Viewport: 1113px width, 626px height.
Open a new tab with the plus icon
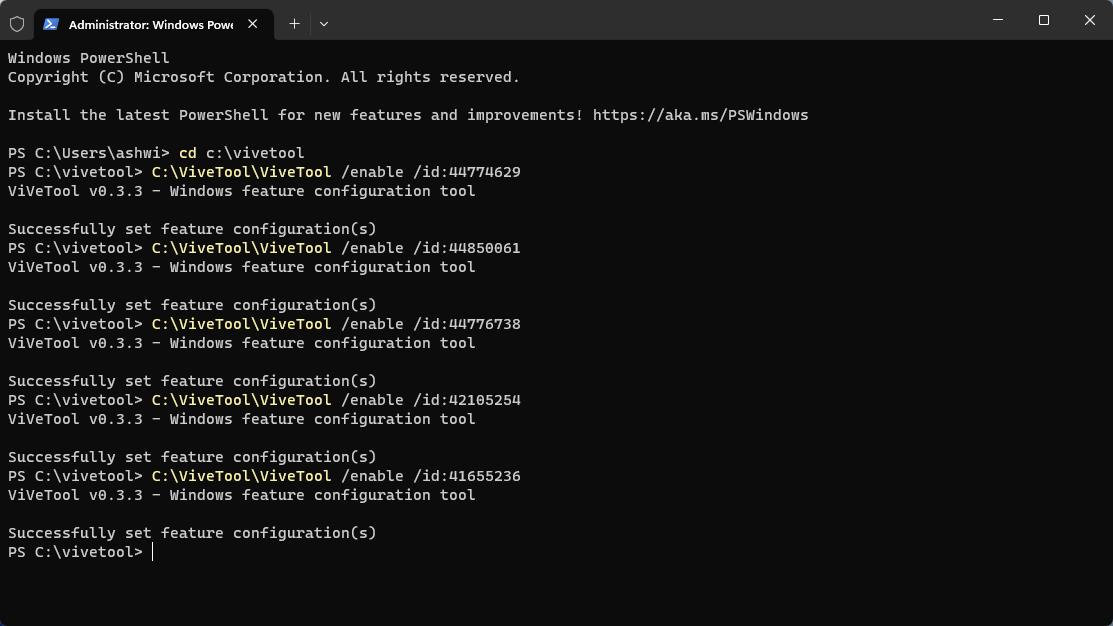tap(294, 23)
